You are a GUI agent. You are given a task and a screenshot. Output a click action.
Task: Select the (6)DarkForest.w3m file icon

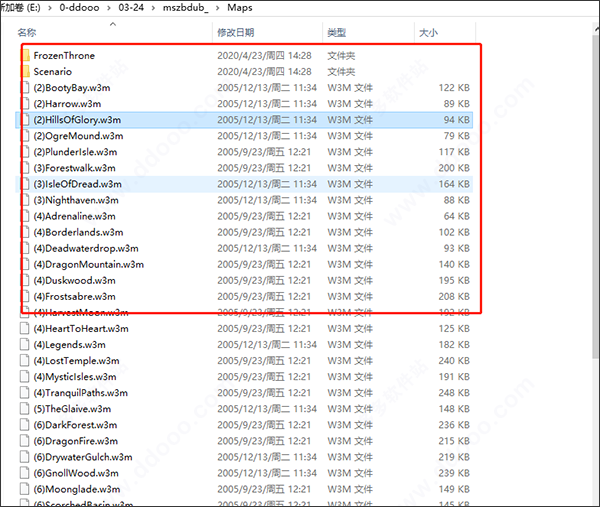25,425
